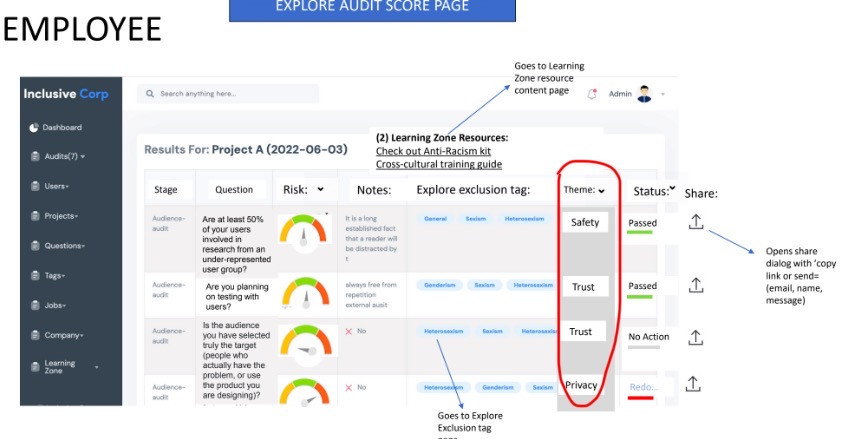Click the share icon in the Privacy row

coord(697,382)
